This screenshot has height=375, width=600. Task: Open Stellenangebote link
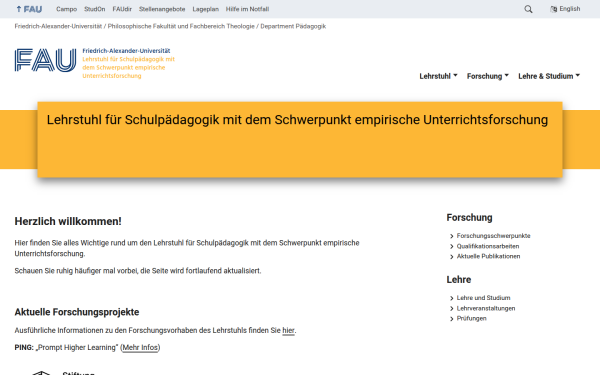coord(162,9)
